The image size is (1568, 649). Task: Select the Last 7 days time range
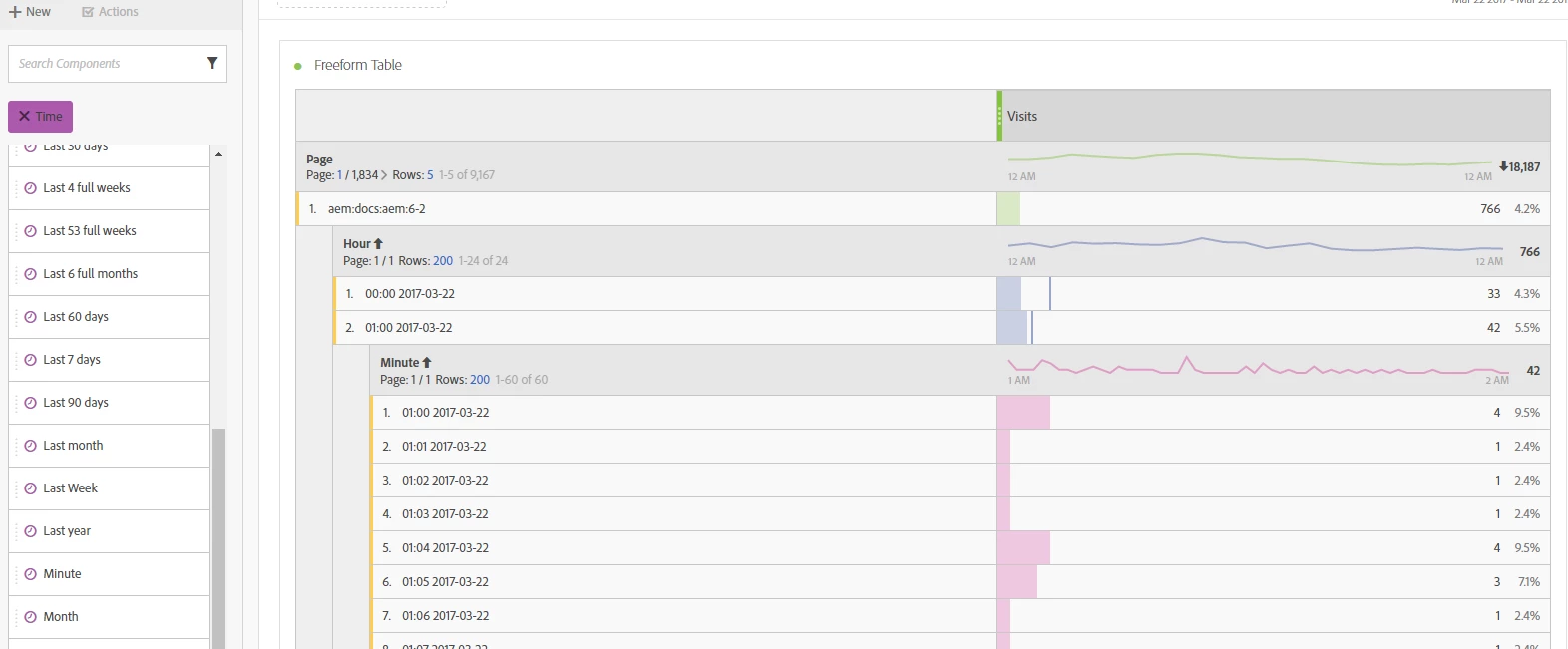110,360
